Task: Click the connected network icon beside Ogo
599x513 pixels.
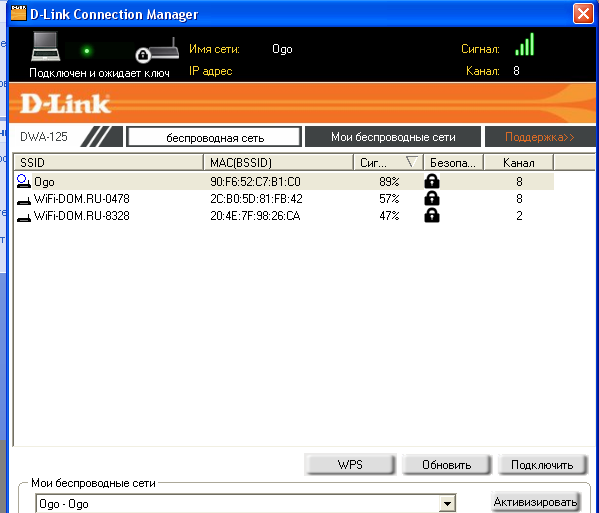Action: pyautogui.click(x=24, y=181)
